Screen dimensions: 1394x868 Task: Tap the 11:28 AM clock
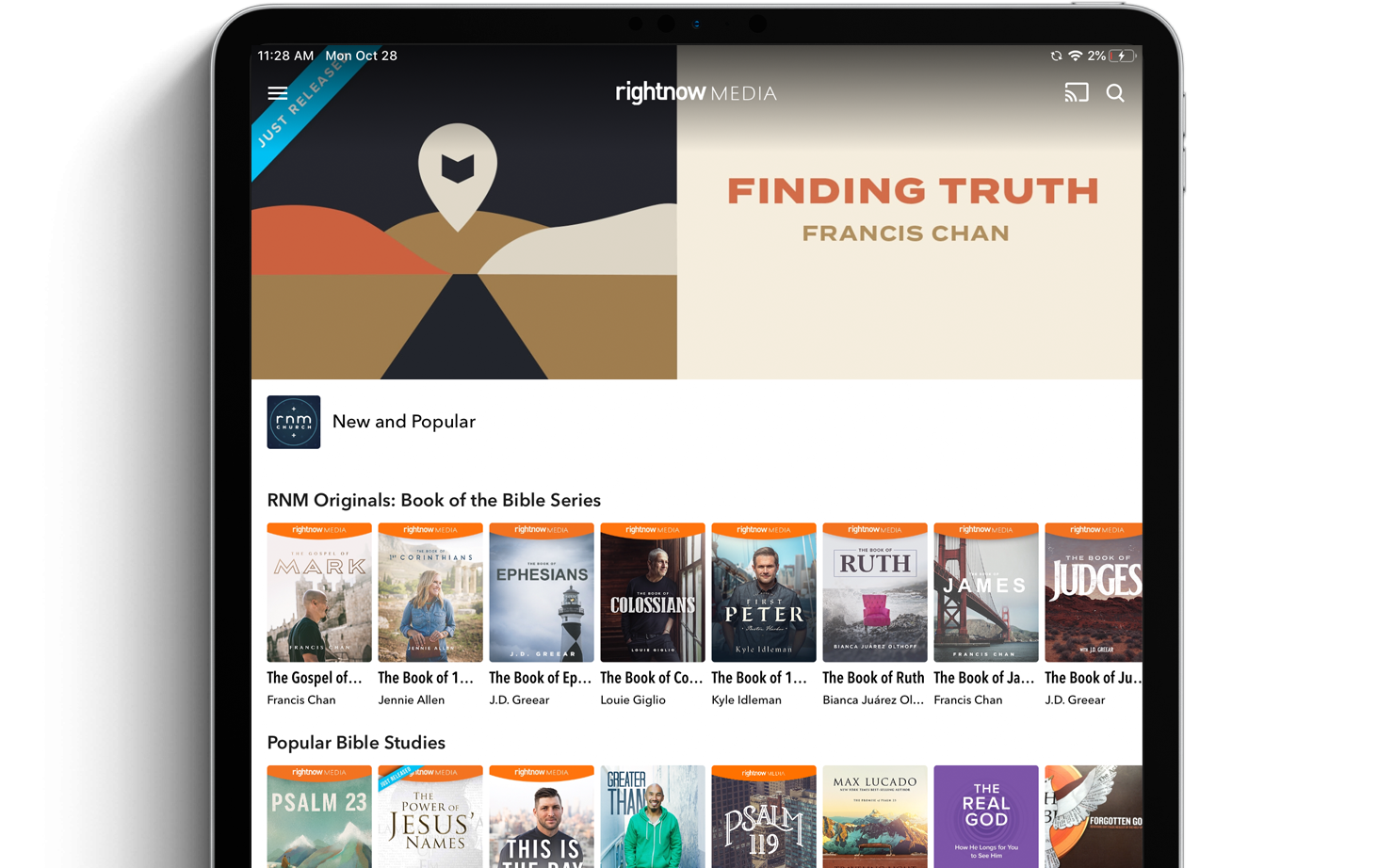point(285,56)
